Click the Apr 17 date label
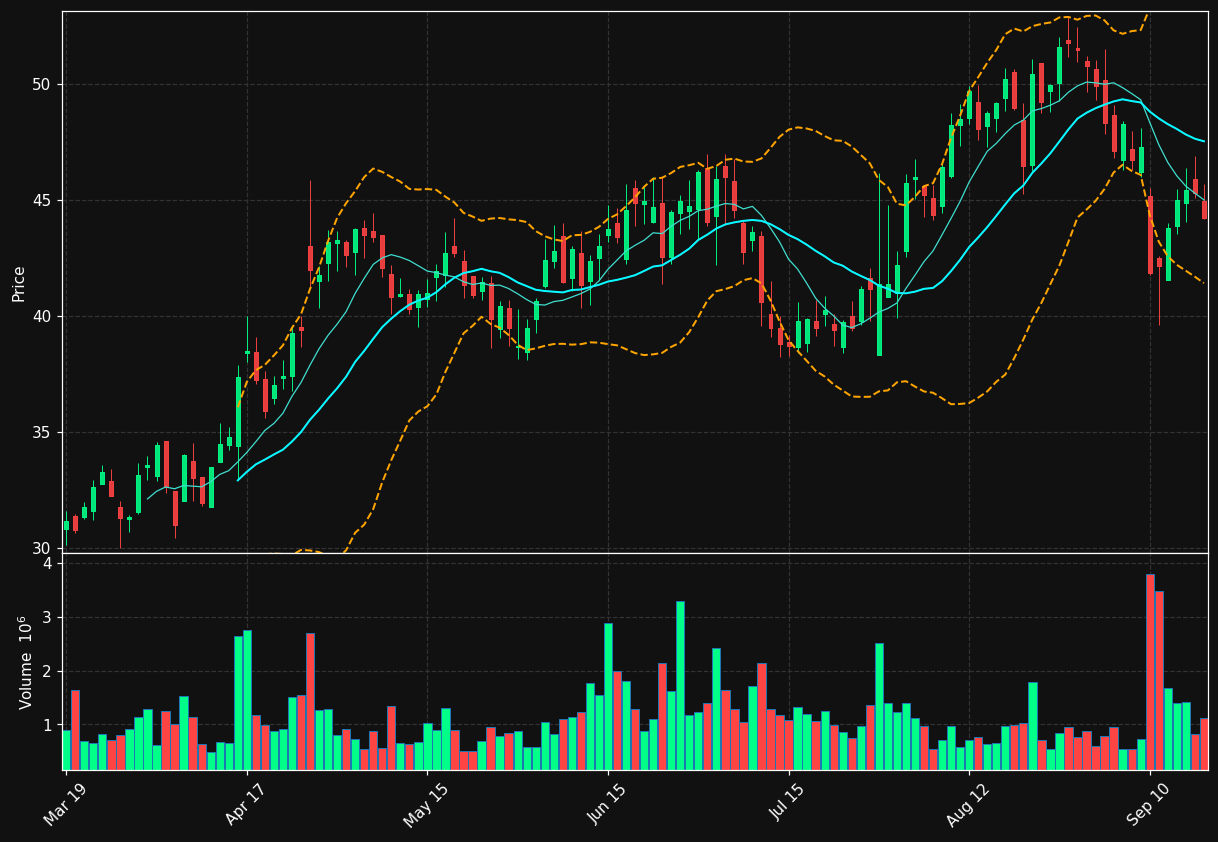This screenshot has width=1218, height=842. pos(245,803)
